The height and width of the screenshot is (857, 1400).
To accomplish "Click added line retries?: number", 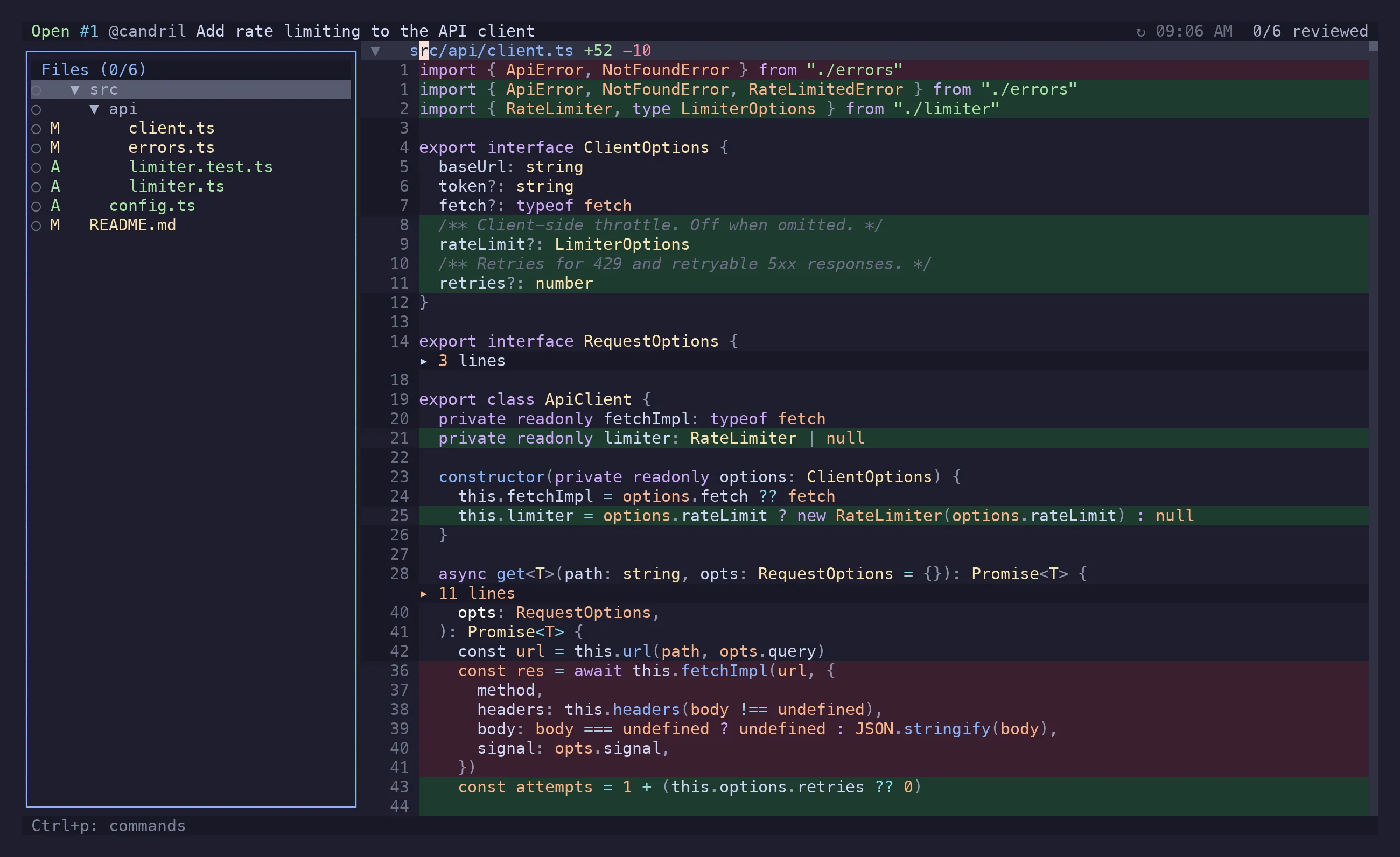I will [894, 283].
